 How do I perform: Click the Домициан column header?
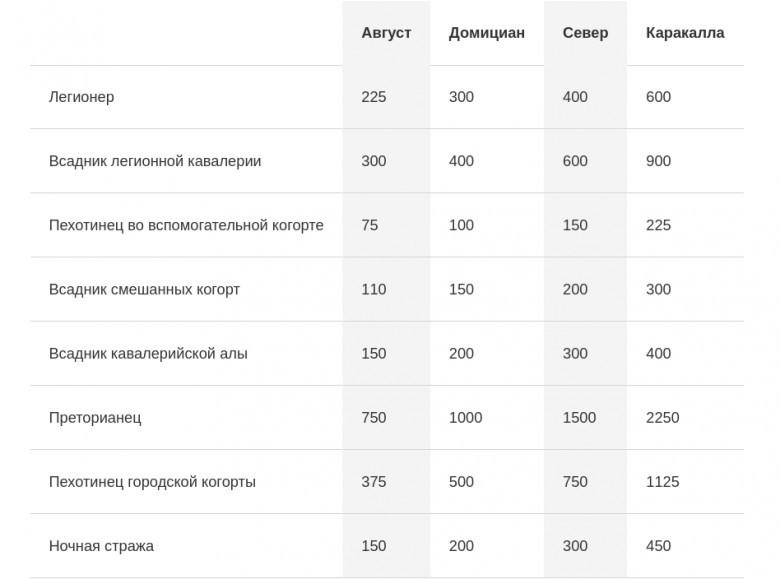click(x=487, y=33)
